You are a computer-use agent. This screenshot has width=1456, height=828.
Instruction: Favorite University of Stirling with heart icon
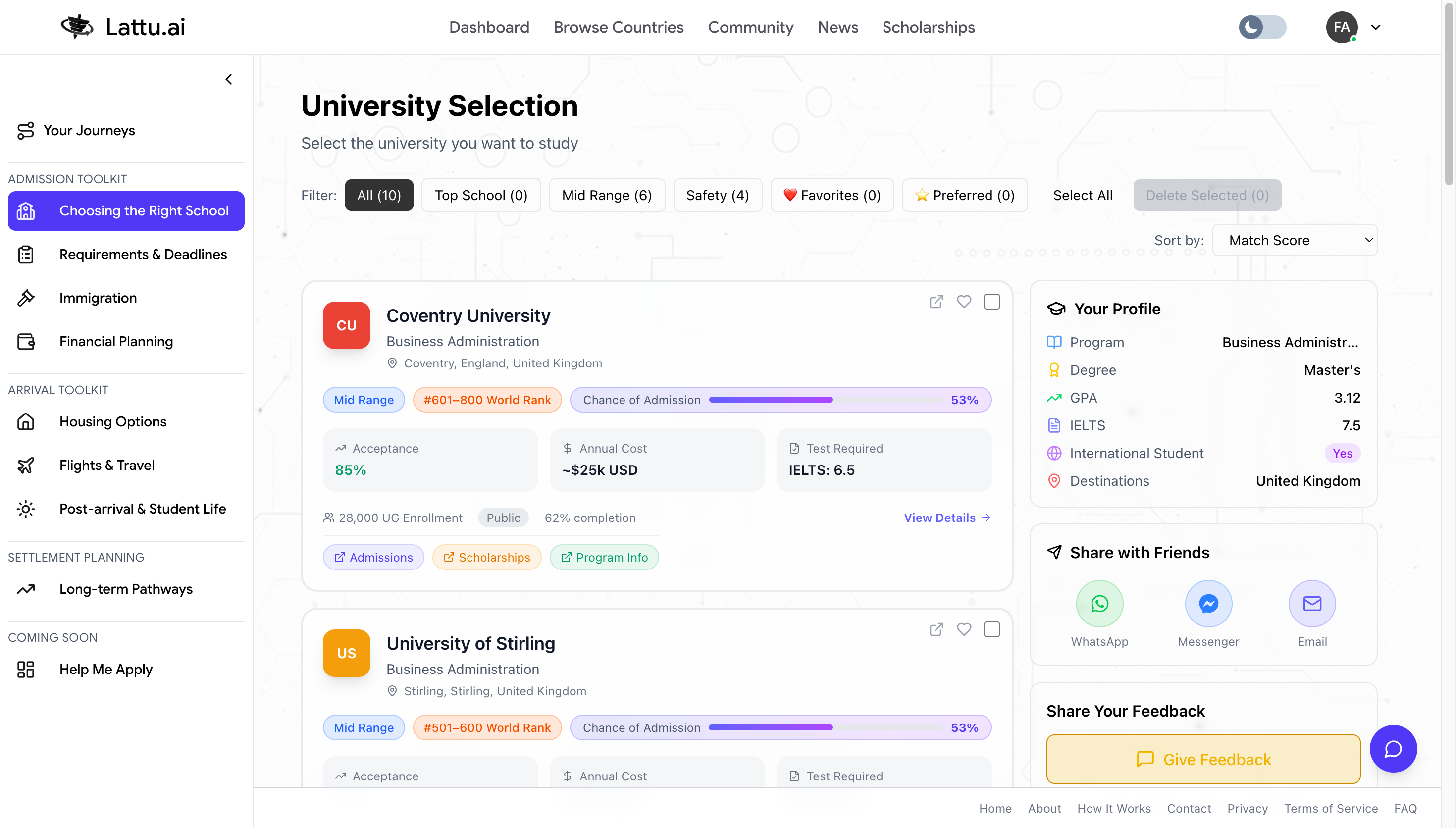tap(964, 629)
